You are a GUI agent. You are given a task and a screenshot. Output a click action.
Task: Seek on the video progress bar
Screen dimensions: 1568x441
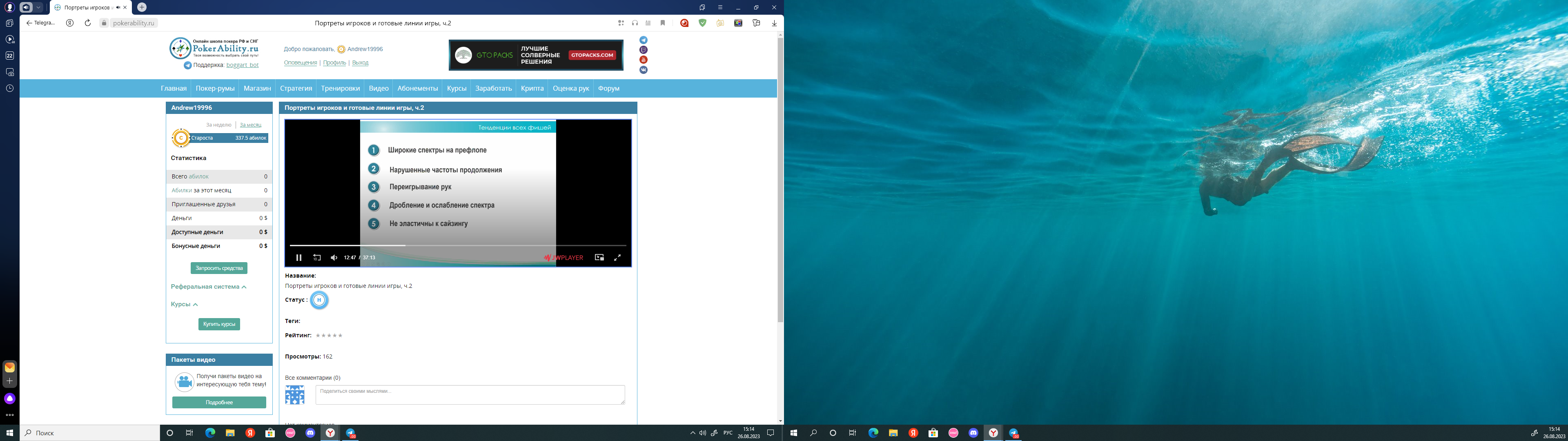458,245
